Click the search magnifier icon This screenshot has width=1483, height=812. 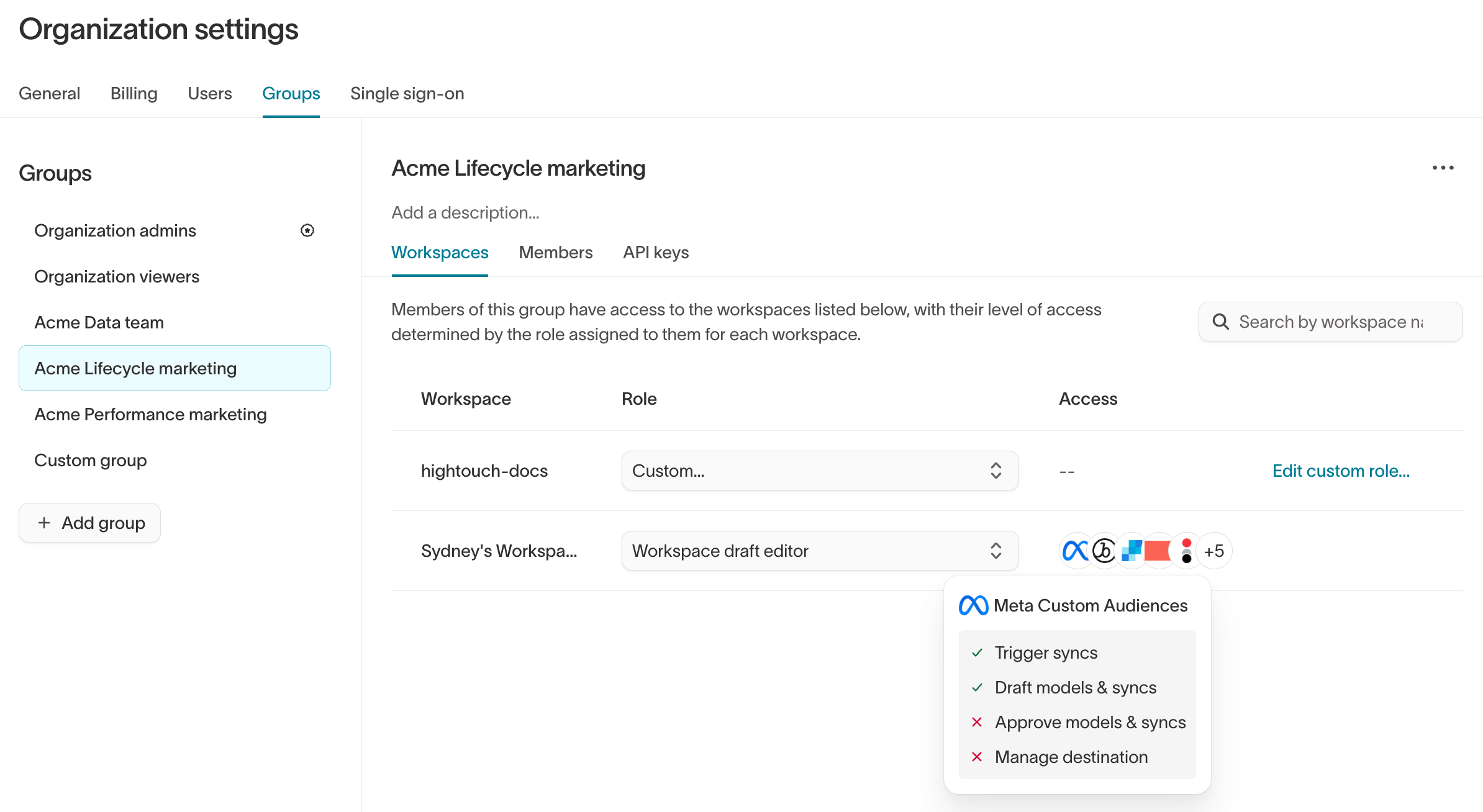point(1220,322)
